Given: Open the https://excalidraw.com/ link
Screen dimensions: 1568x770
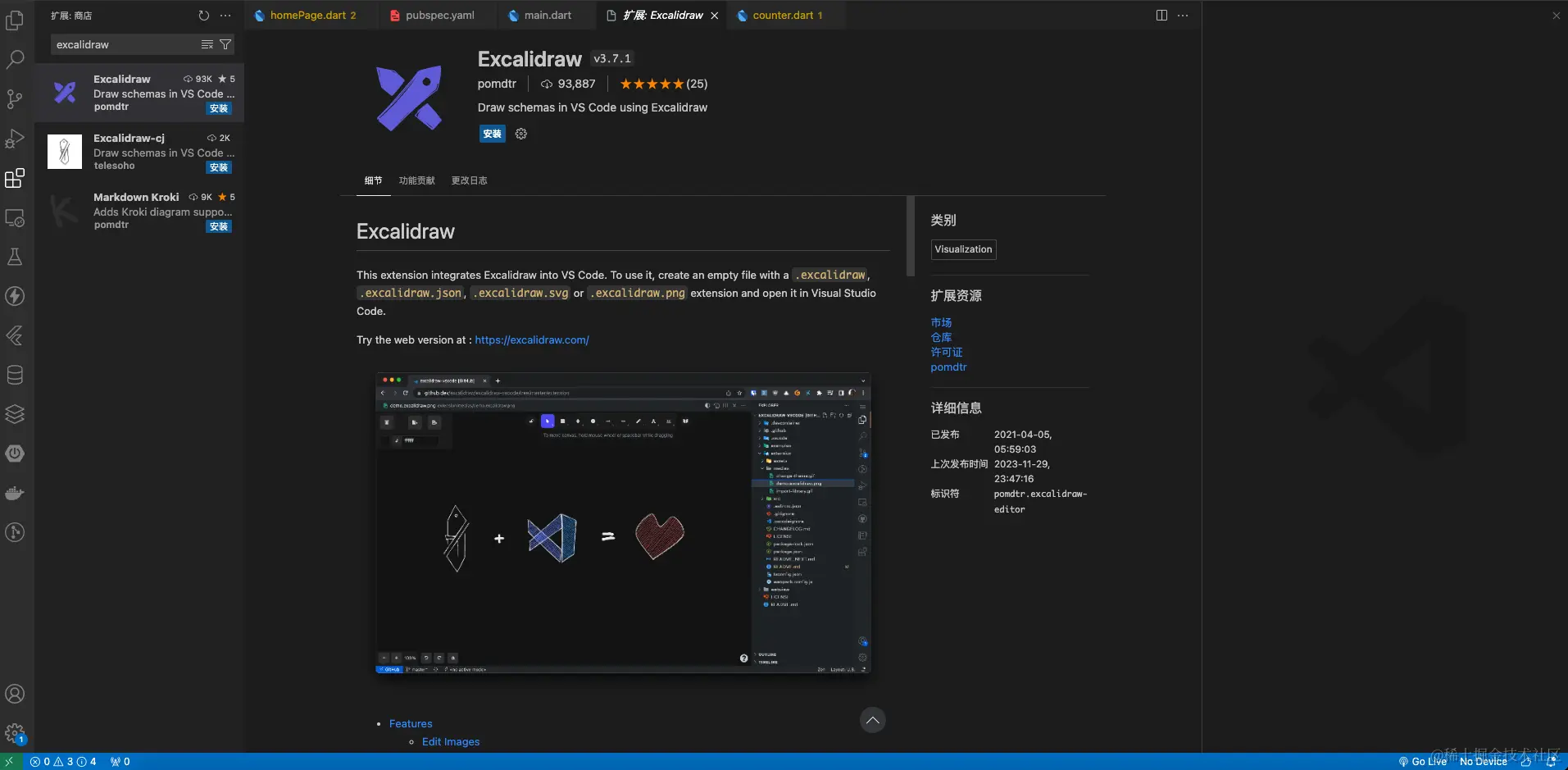Looking at the screenshot, I should [x=532, y=339].
